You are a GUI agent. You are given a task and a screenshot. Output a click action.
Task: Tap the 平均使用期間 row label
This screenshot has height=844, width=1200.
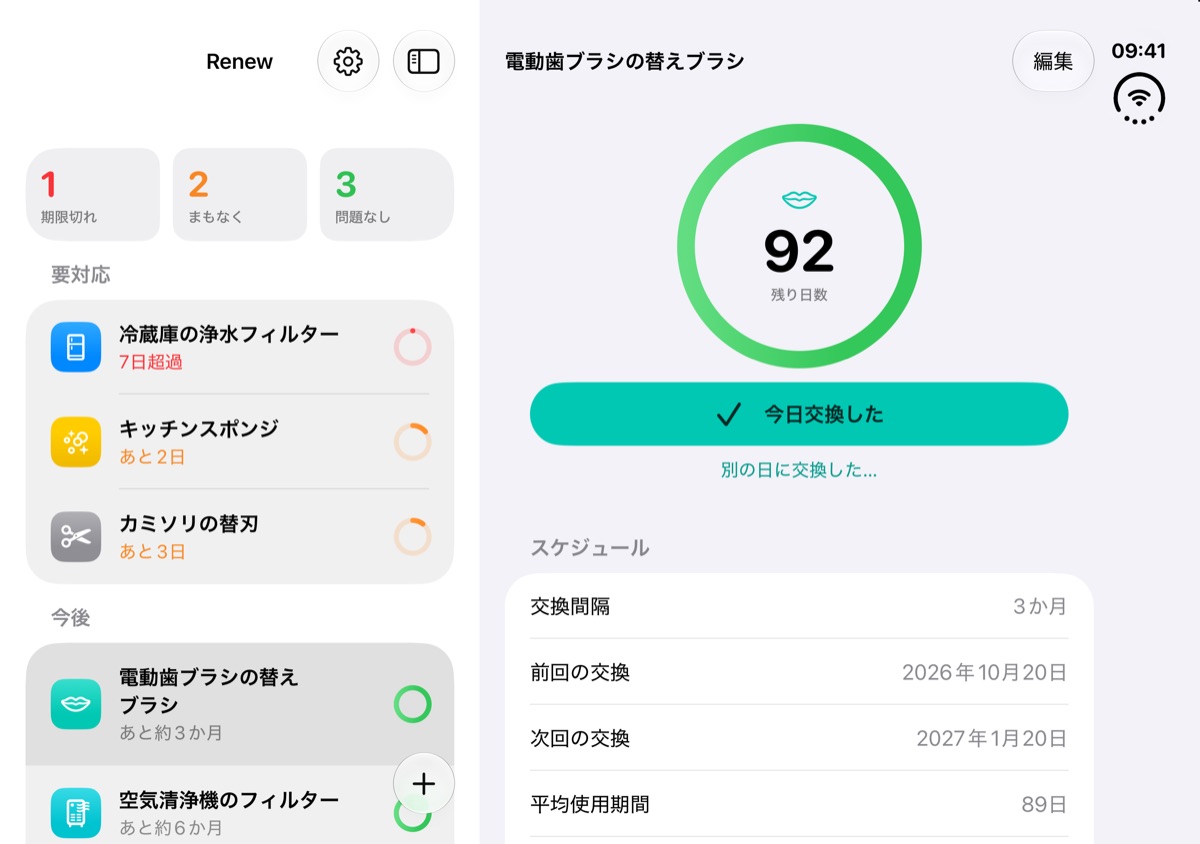(x=590, y=804)
